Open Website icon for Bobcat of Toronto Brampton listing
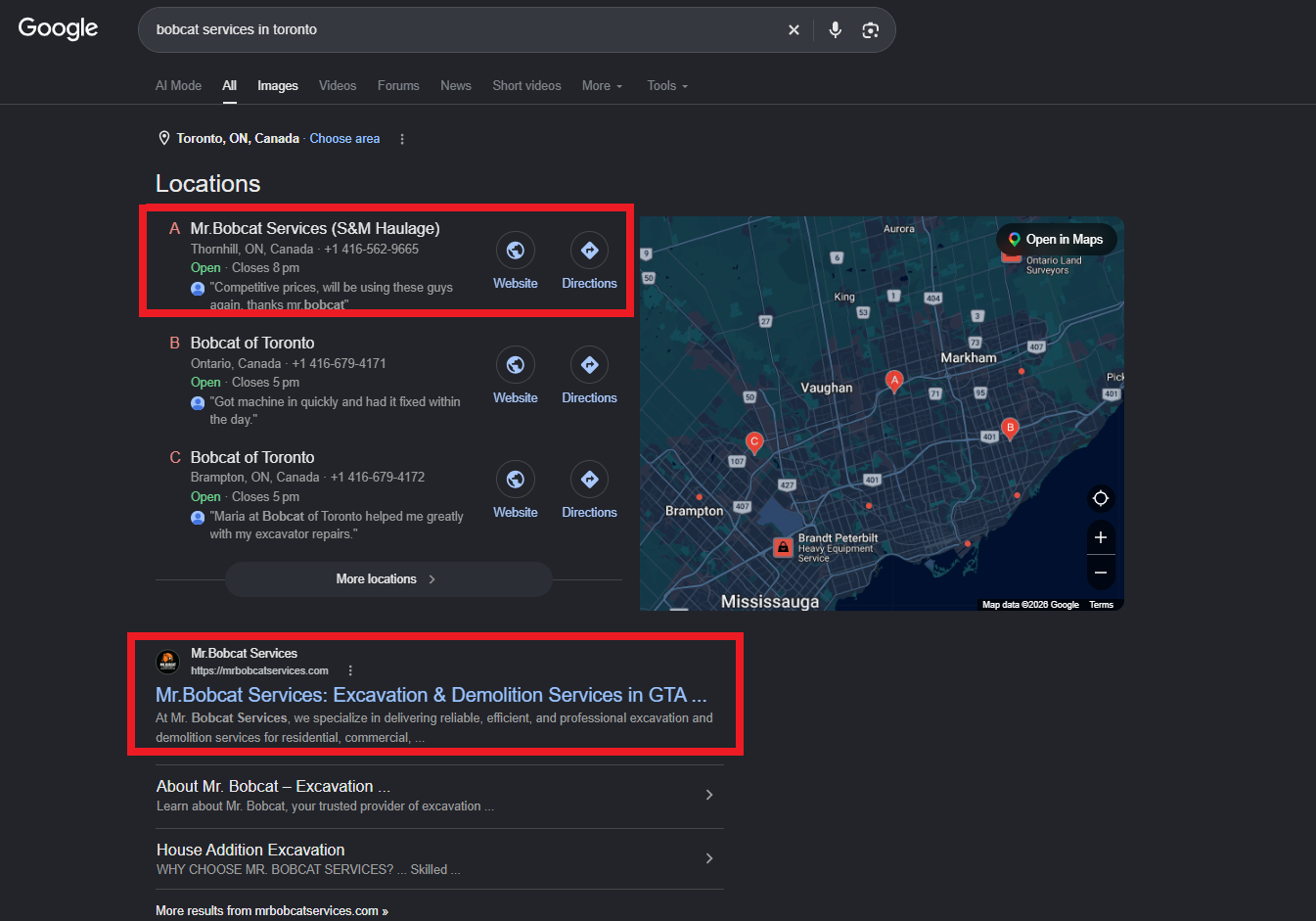Viewport: 1316px width, 921px height. click(516, 480)
